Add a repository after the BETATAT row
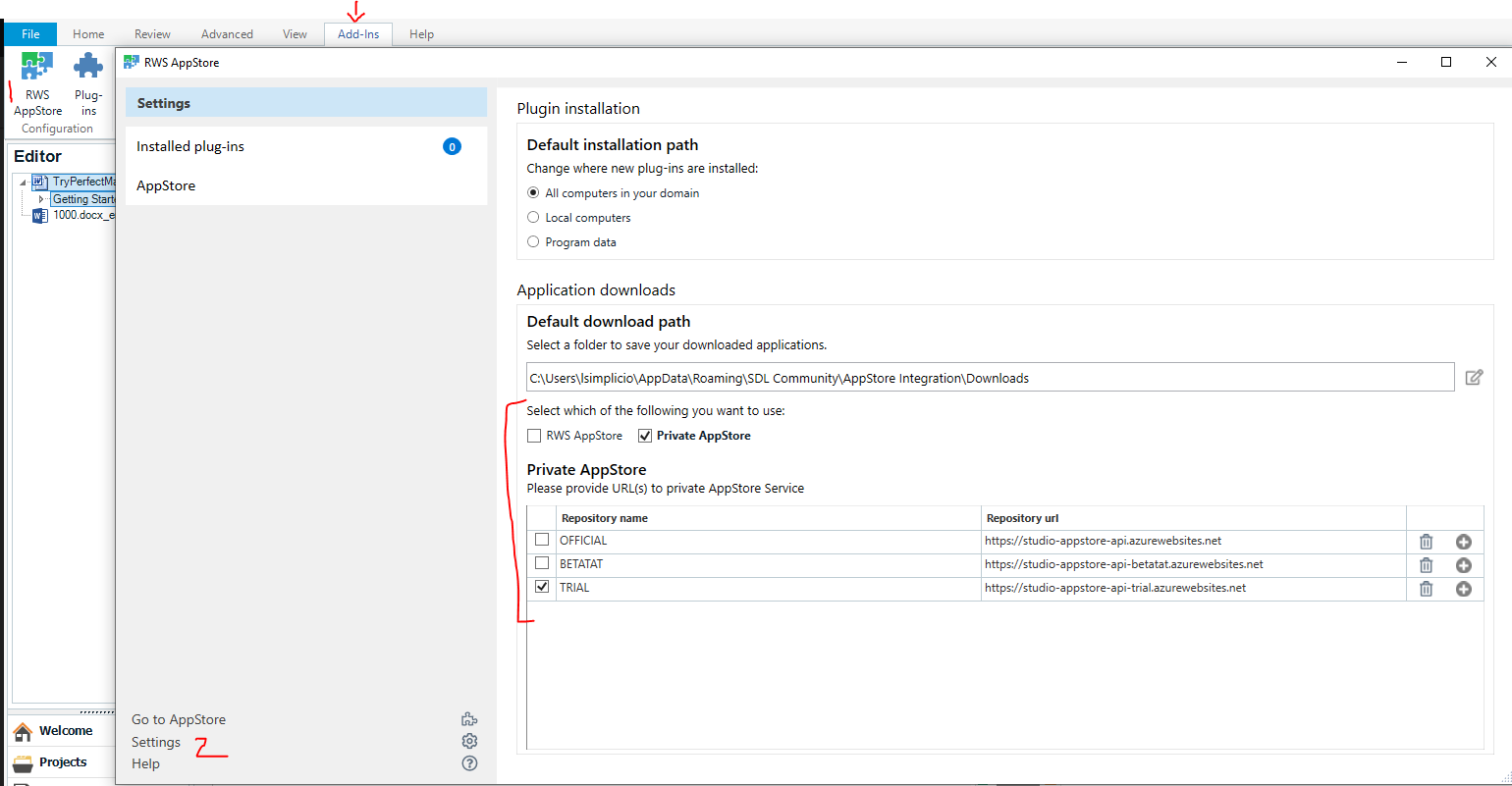The width and height of the screenshot is (1512, 786). (1463, 565)
